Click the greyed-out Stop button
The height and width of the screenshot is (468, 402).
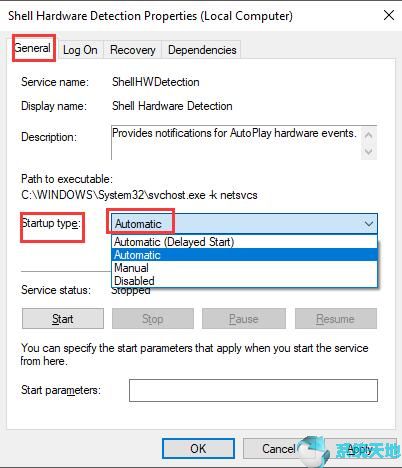[x=153, y=319]
